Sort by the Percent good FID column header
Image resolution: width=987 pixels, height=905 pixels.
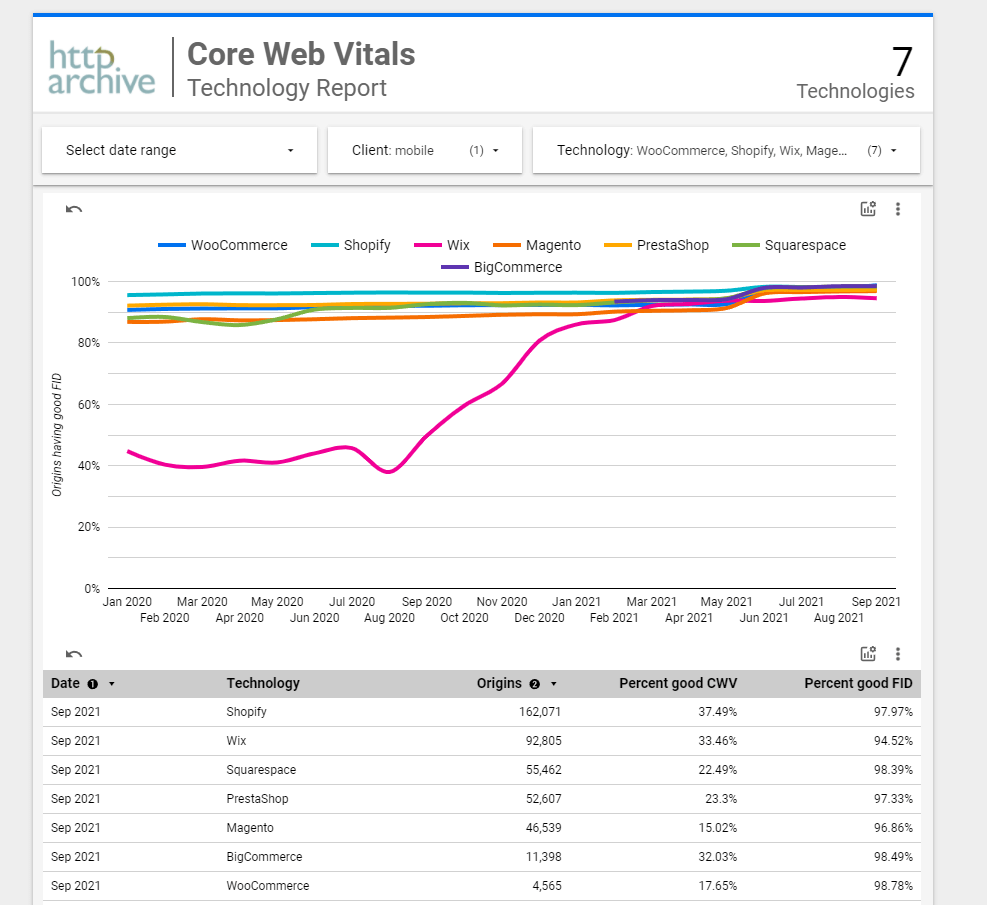tap(858, 684)
